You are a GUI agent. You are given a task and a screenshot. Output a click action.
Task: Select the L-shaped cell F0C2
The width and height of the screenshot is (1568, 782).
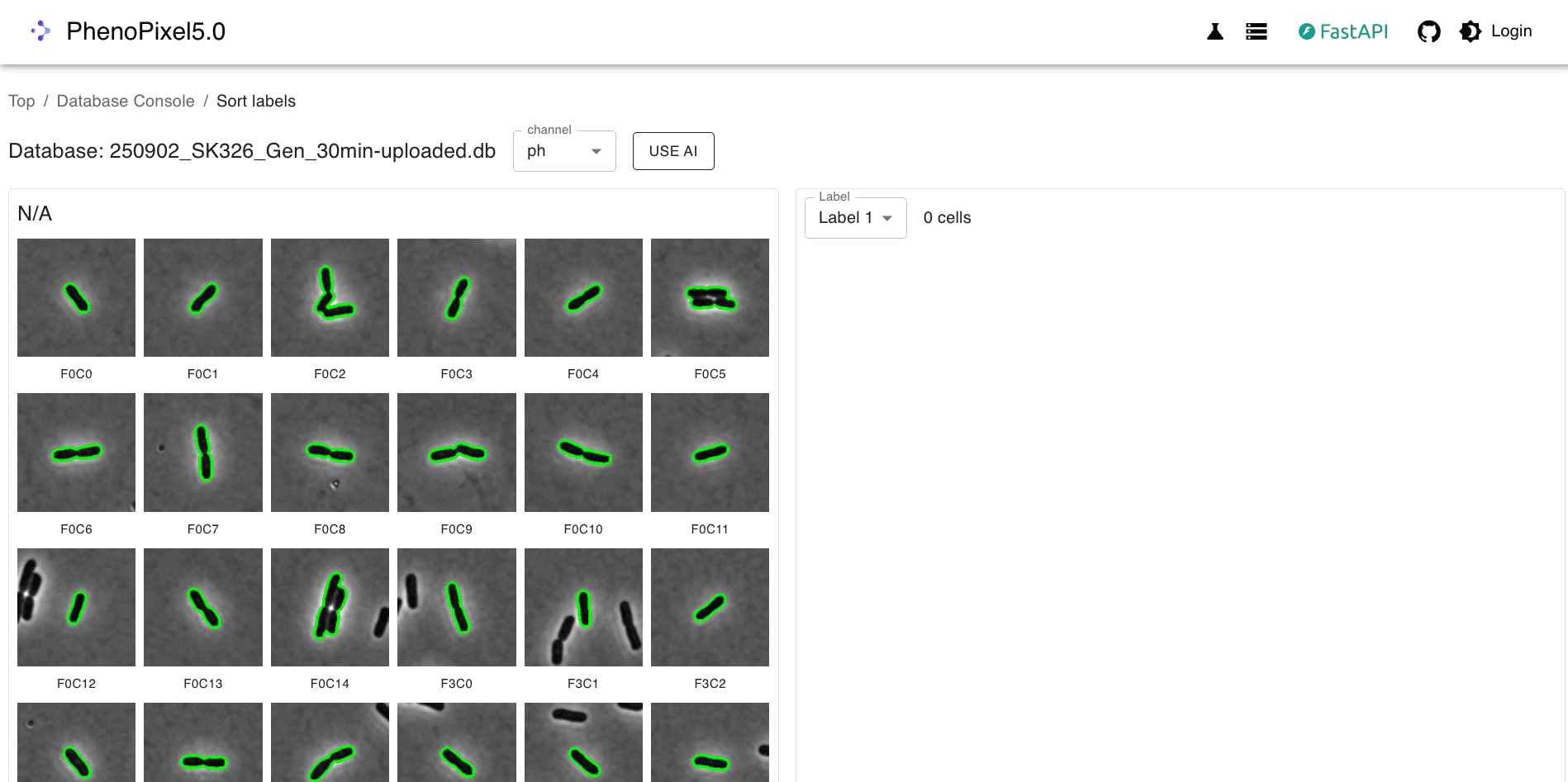(330, 298)
